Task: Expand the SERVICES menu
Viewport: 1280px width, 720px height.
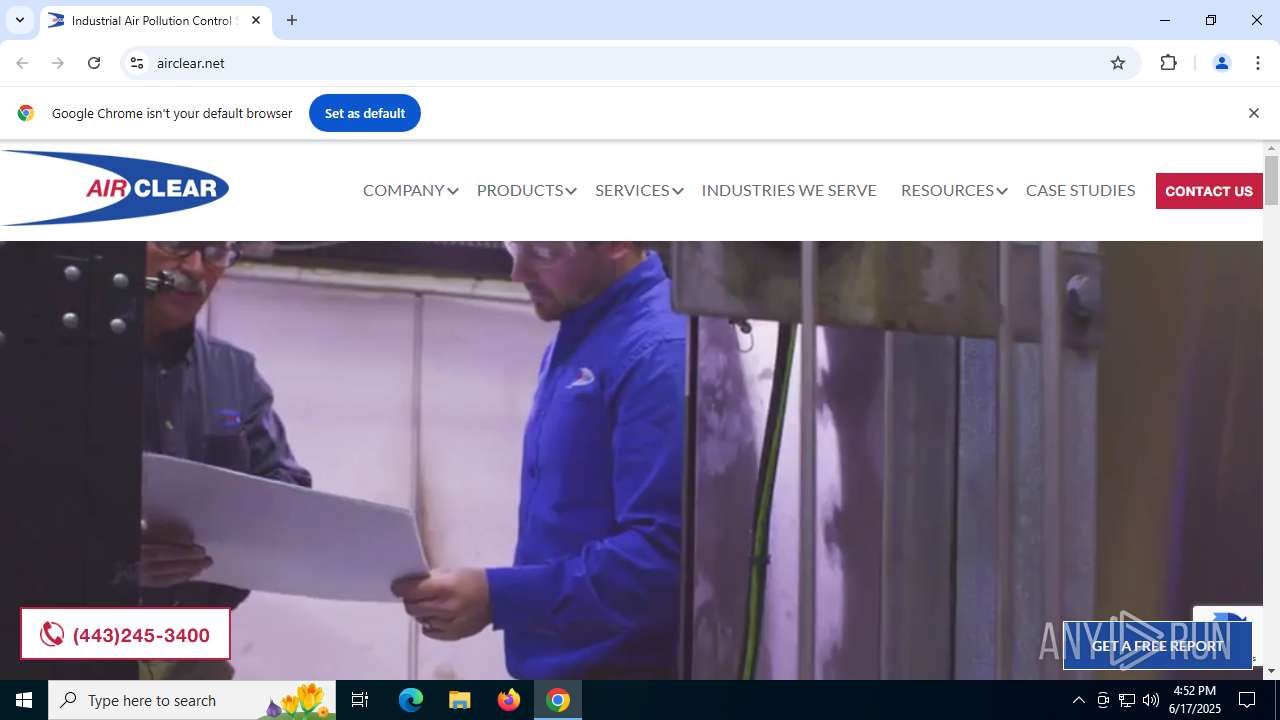Action: tap(639, 190)
